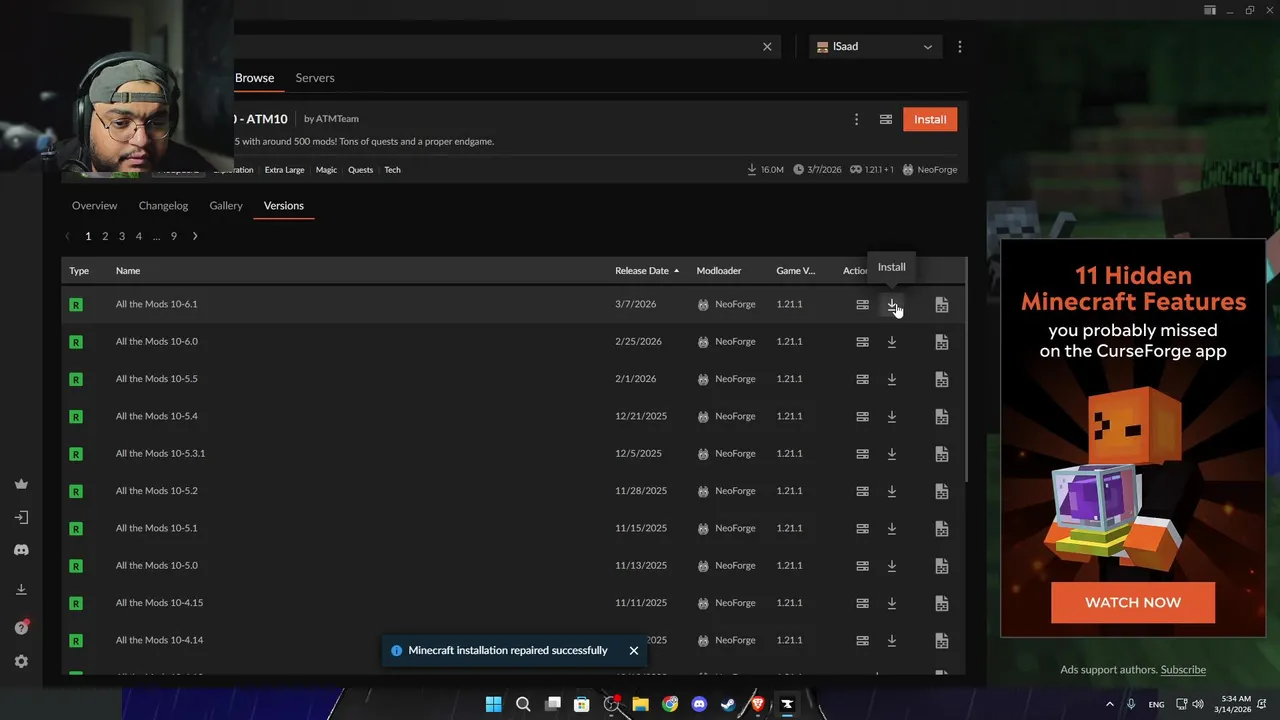
Task: Open the three-dot menu beside the Install button
Action: tap(856, 119)
